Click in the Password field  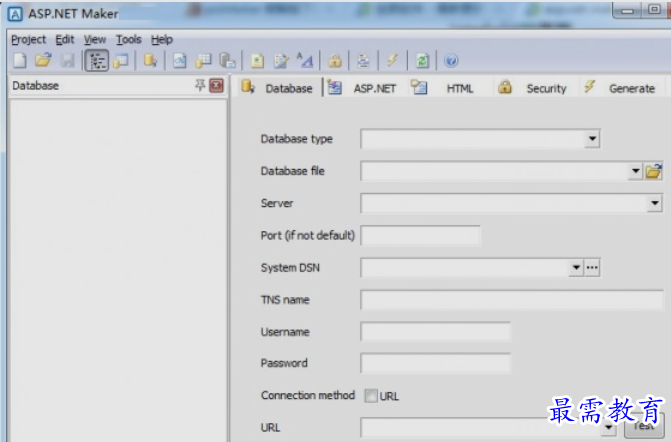click(436, 363)
